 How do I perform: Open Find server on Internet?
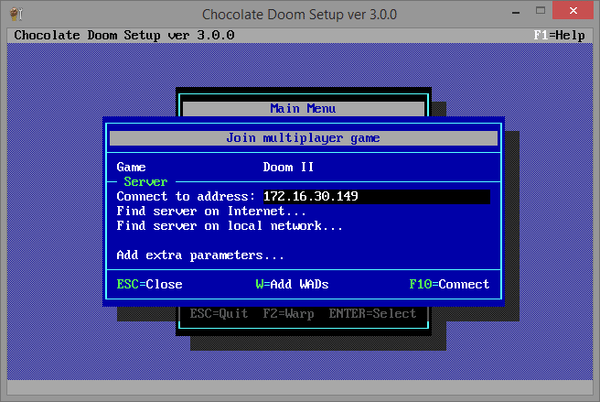pyautogui.click(x=211, y=211)
